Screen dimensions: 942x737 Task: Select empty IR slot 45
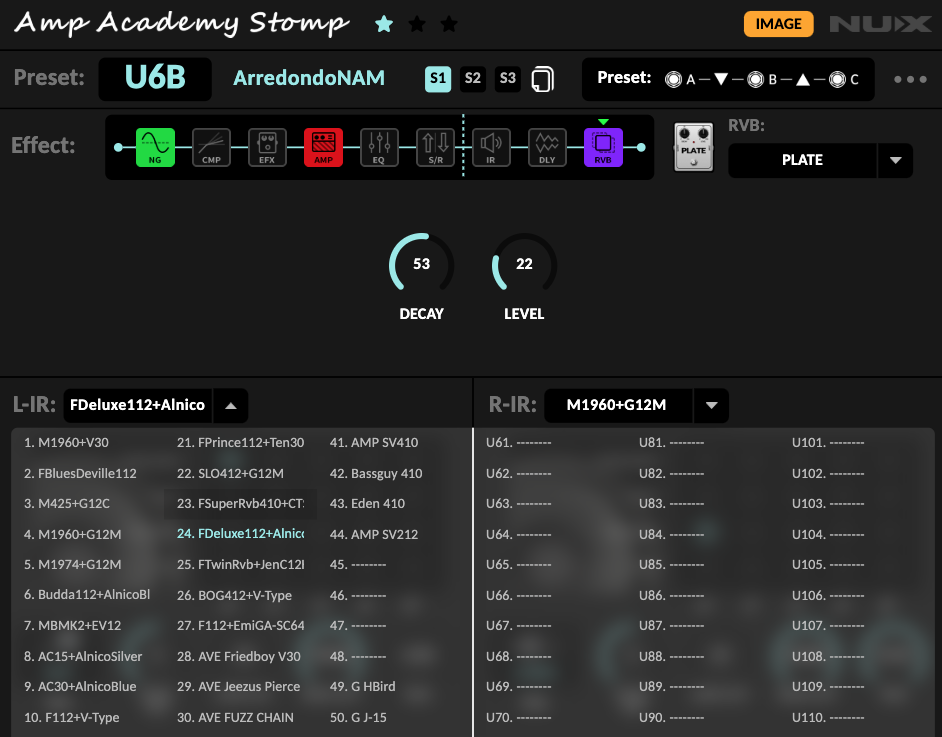pyautogui.click(x=357, y=565)
